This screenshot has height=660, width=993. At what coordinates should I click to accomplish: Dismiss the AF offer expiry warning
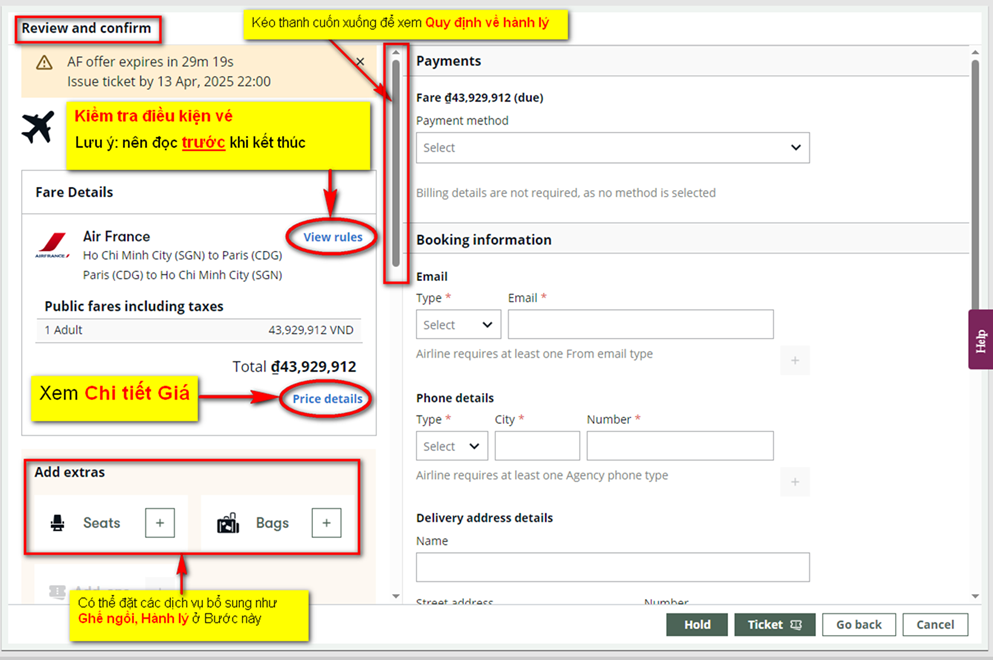[x=360, y=61]
